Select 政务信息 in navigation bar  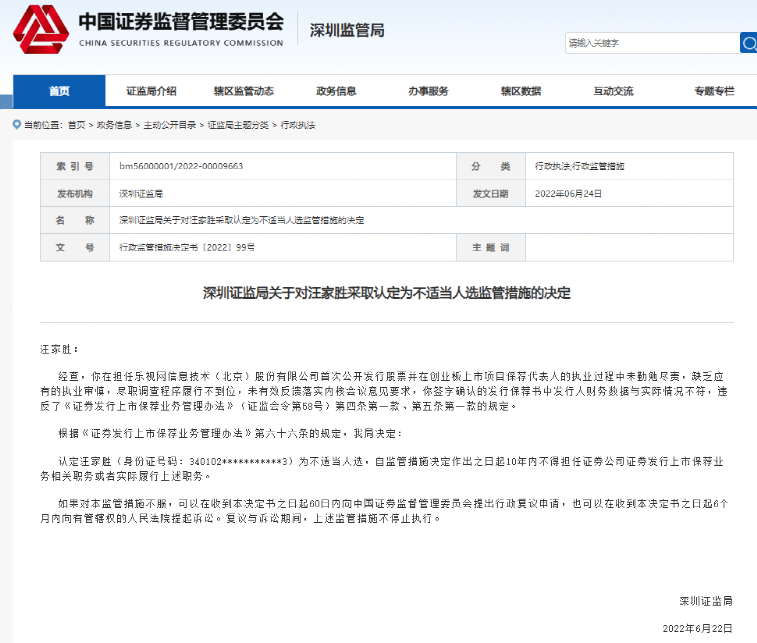[x=336, y=91]
